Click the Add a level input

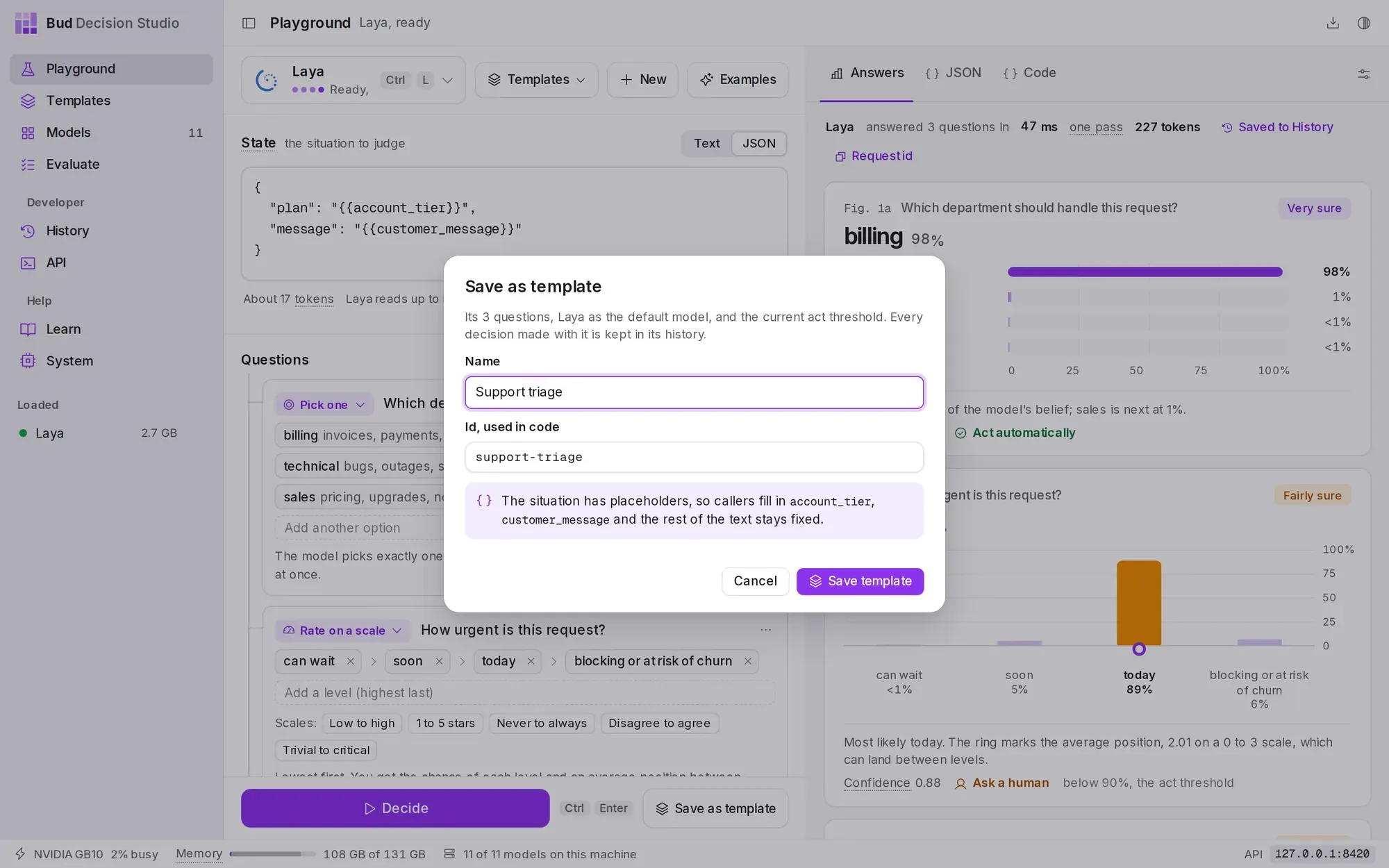(525, 692)
